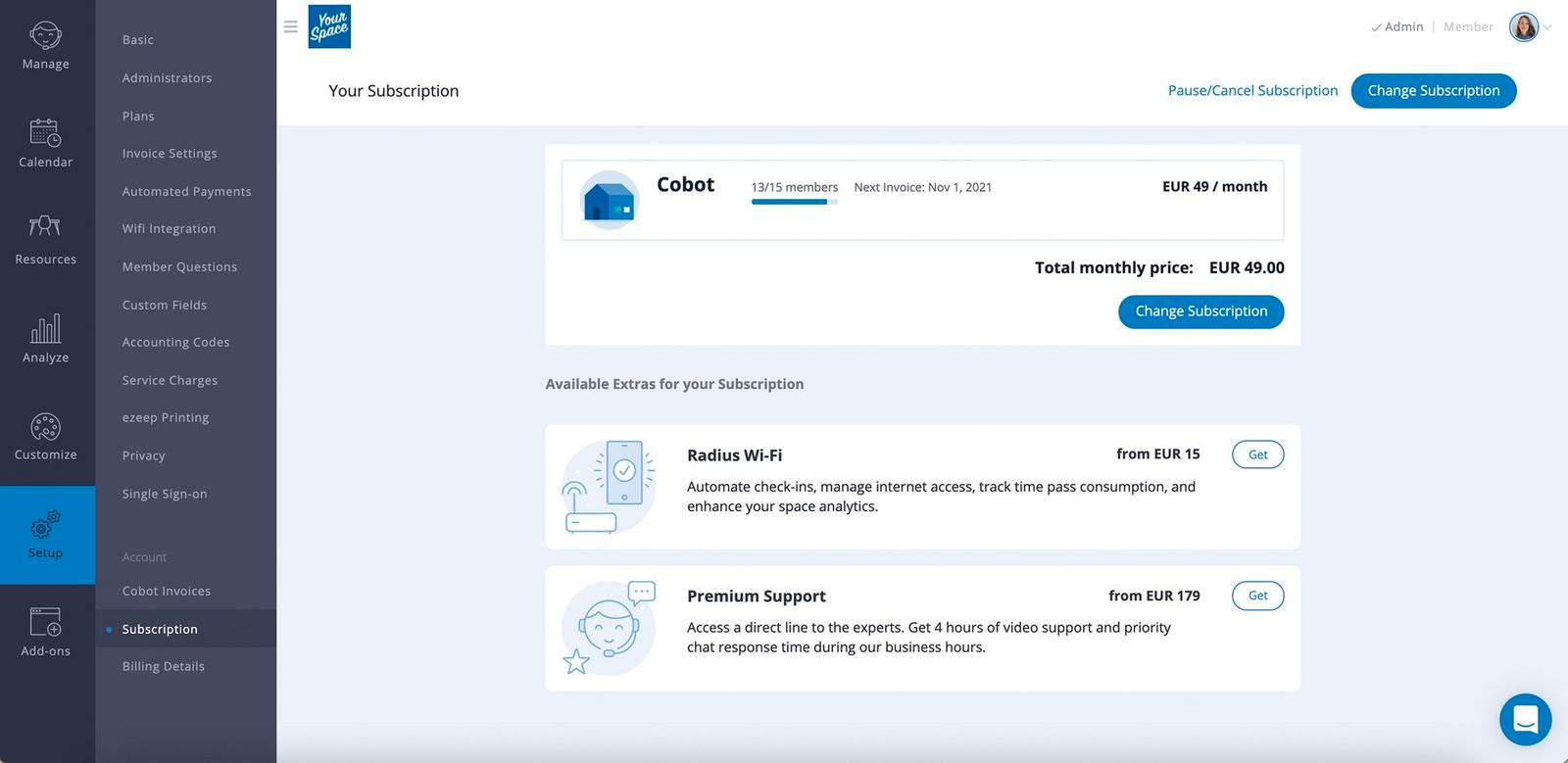
Task: Click the user avatar picture
Action: (1524, 26)
